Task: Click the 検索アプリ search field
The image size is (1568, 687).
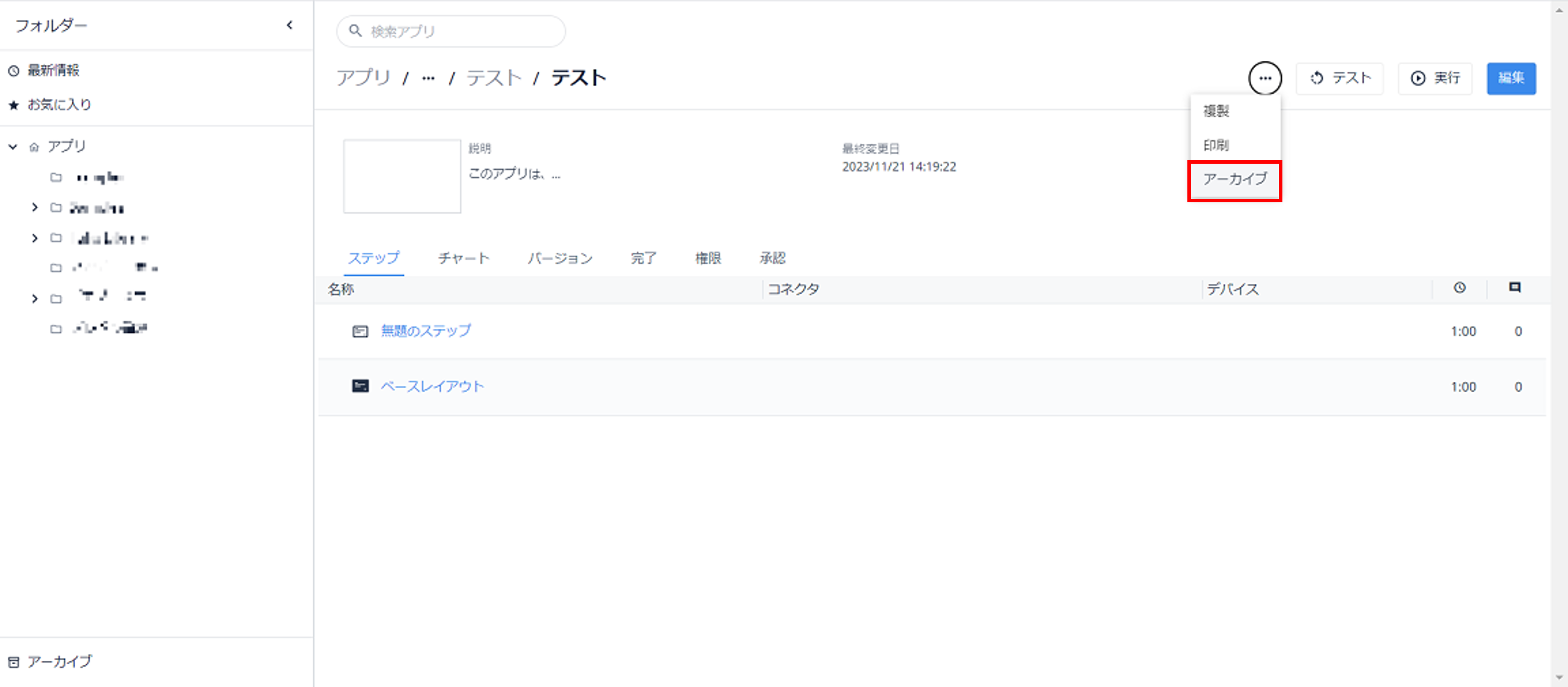Action: pyautogui.click(x=451, y=31)
